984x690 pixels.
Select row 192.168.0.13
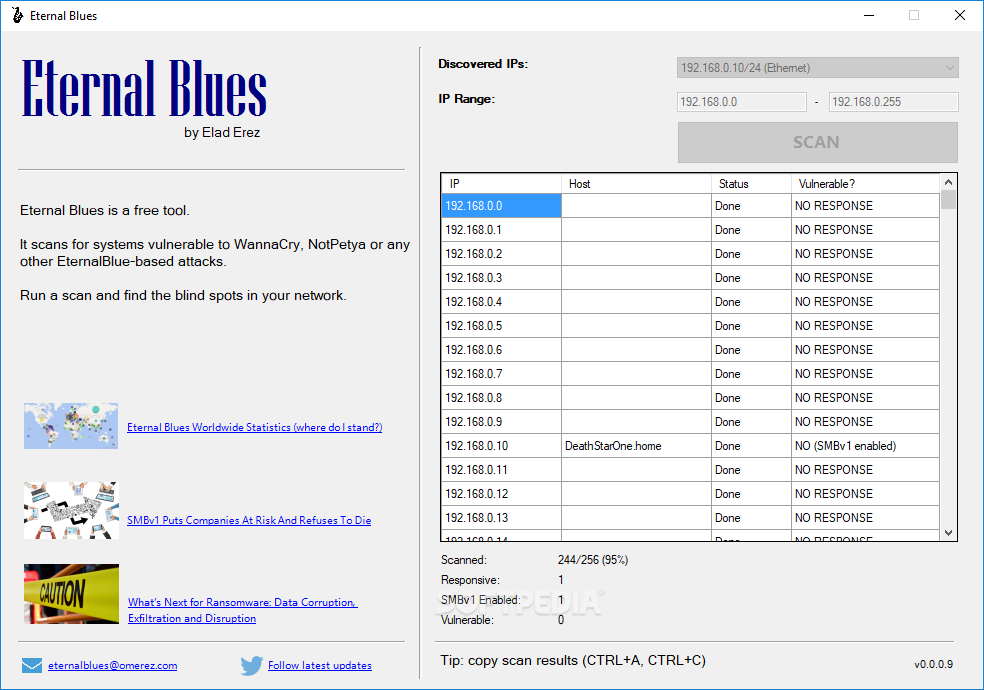click(690, 518)
